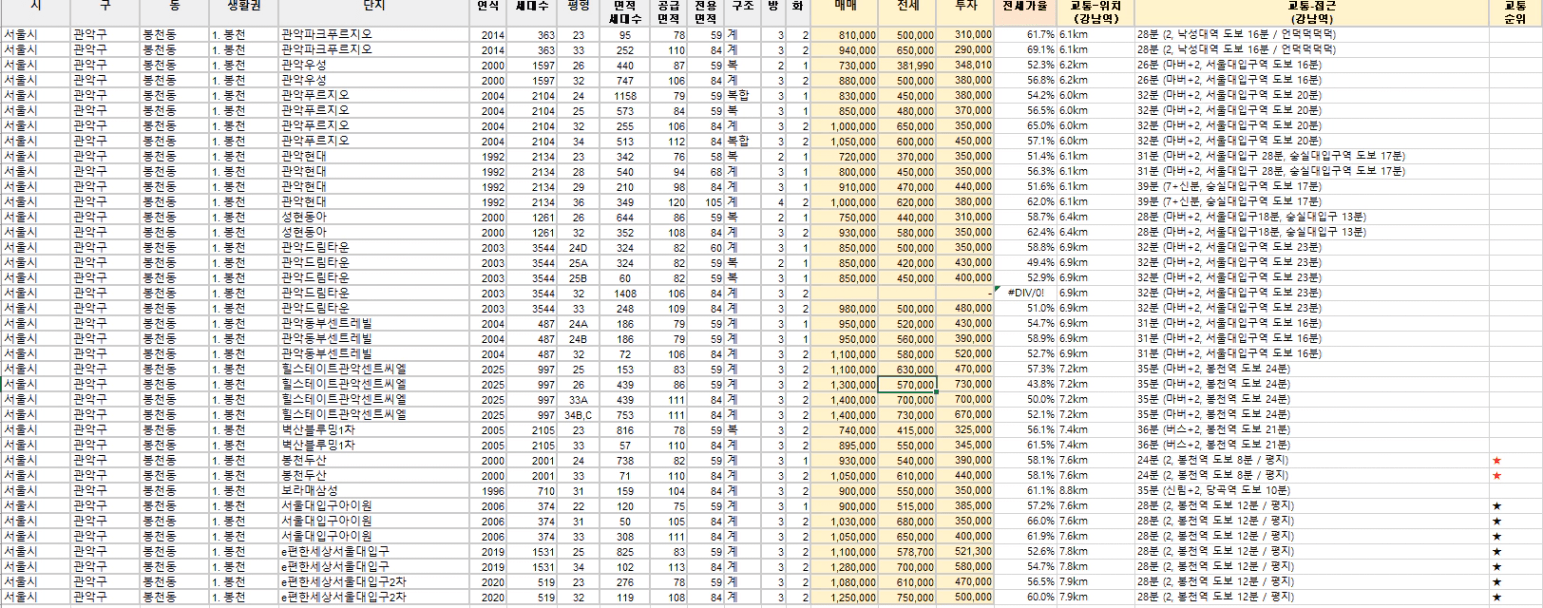Select the 810,000 매매 price cell

click(x=845, y=35)
